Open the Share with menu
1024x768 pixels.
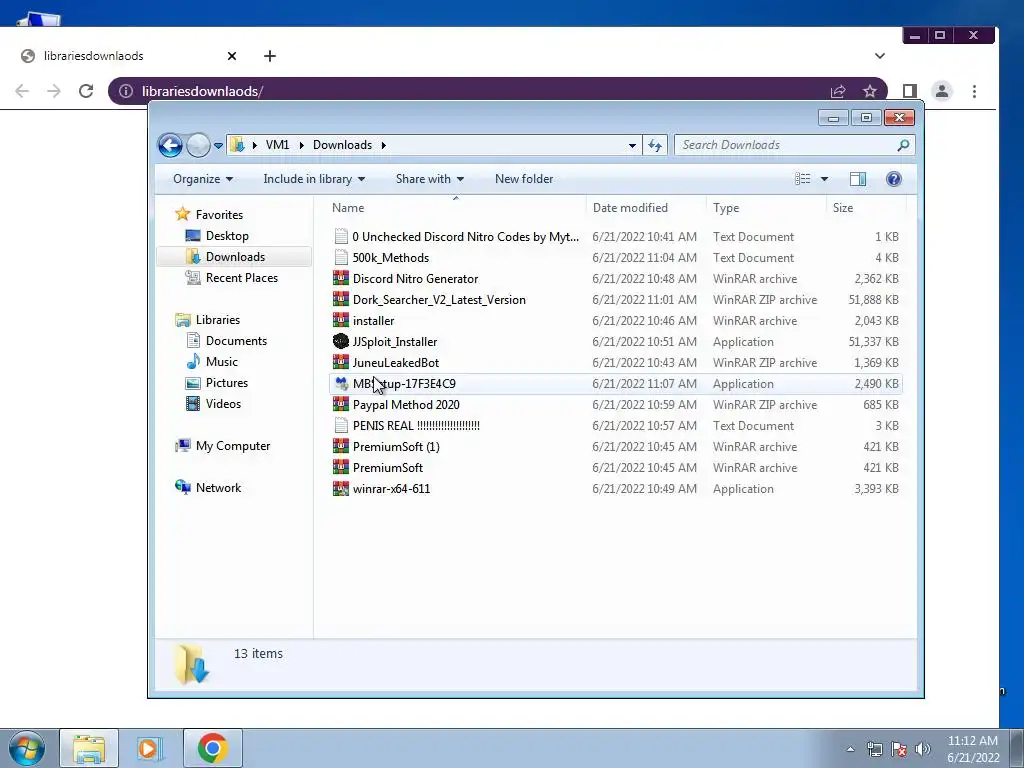pos(430,179)
